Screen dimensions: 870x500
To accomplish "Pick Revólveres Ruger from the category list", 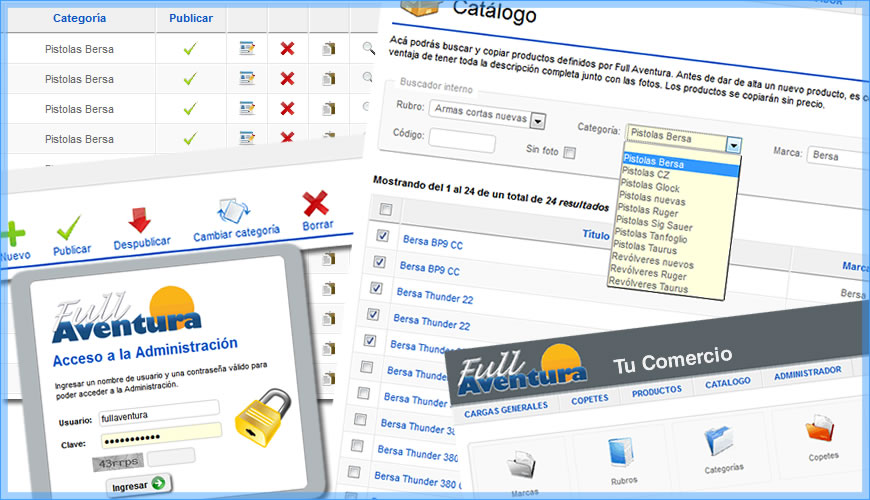I will (648, 272).
